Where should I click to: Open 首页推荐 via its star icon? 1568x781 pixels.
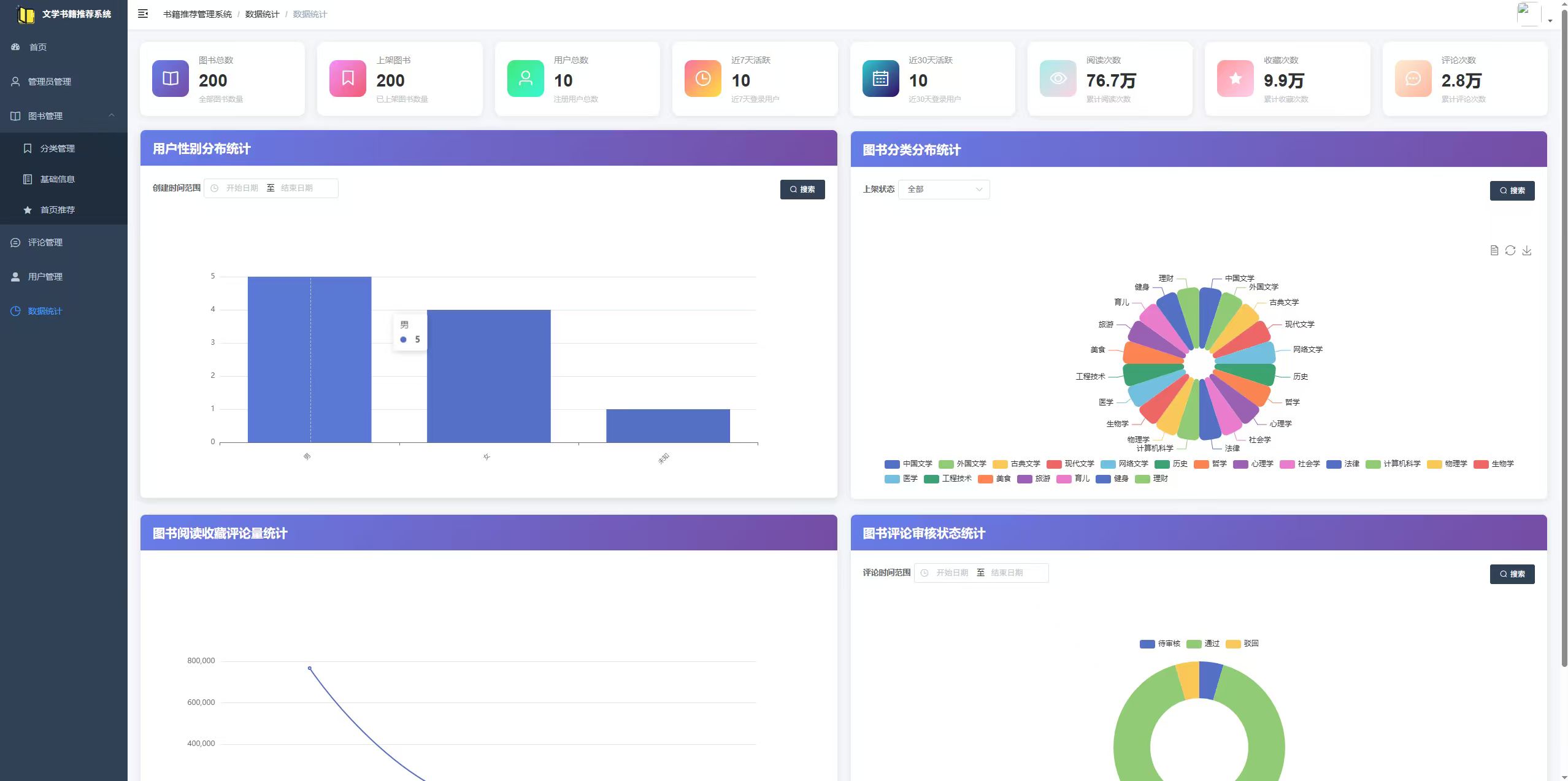[x=28, y=210]
